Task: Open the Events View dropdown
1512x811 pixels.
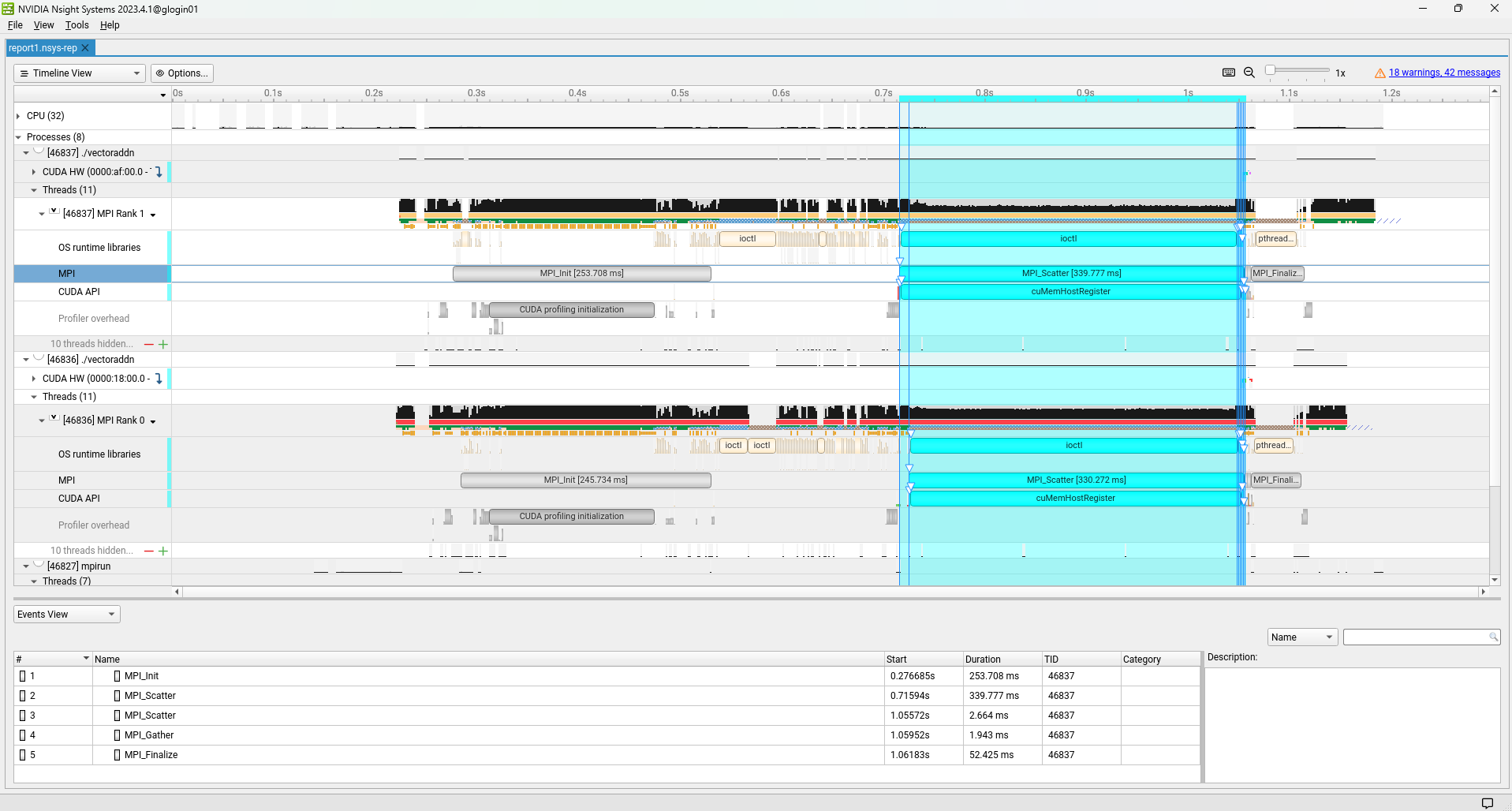Action: (x=66, y=615)
